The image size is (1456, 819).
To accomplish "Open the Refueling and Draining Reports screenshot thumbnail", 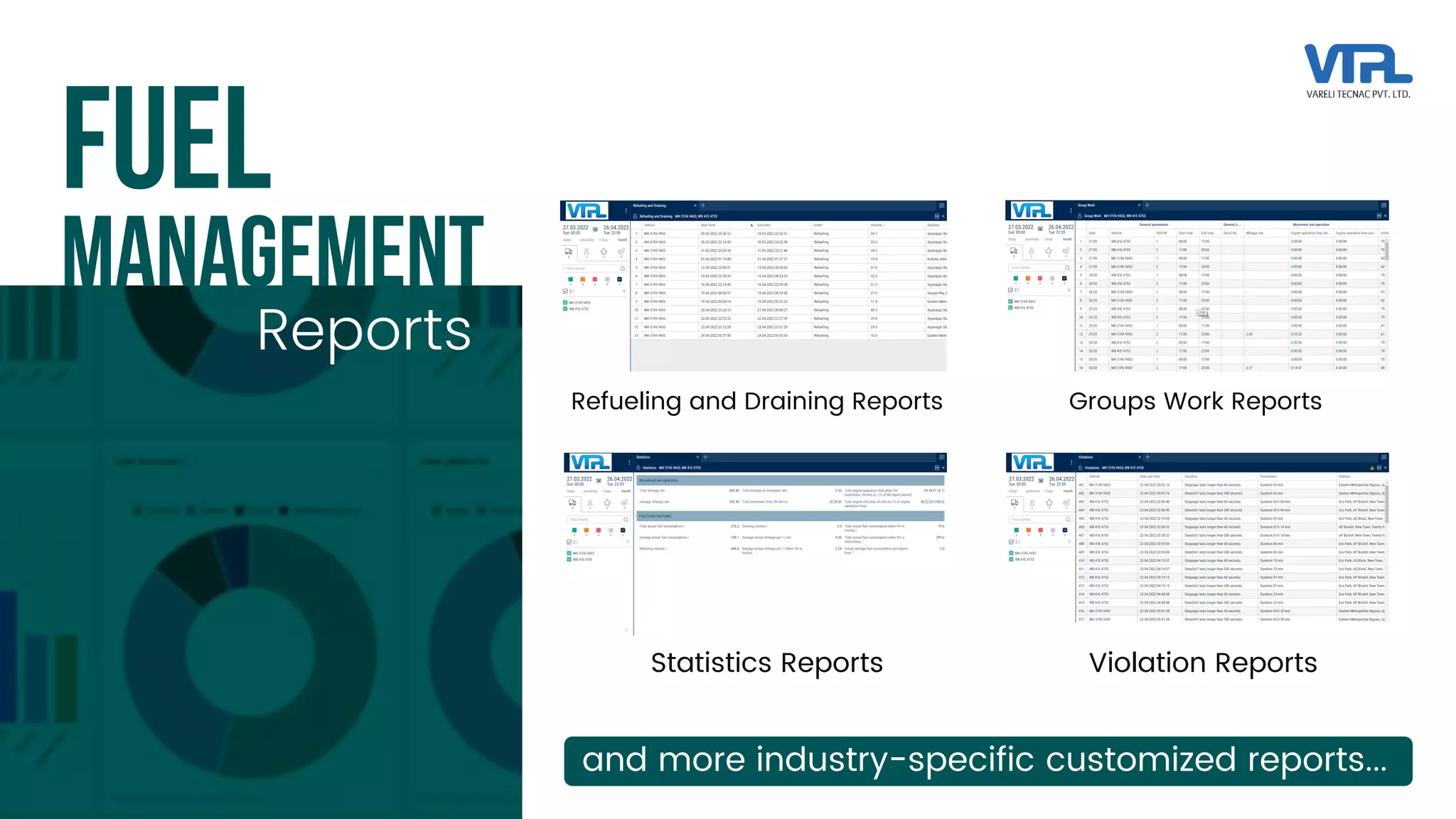I will pyautogui.click(x=754, y=286).
